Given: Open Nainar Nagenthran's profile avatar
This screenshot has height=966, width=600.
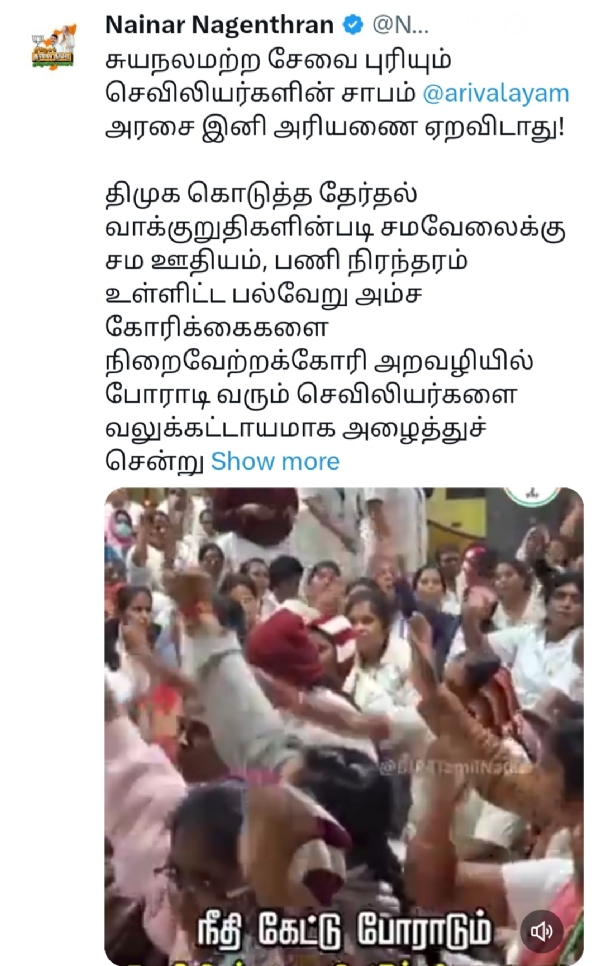Looking at the screenshot, I should point(54,46).
